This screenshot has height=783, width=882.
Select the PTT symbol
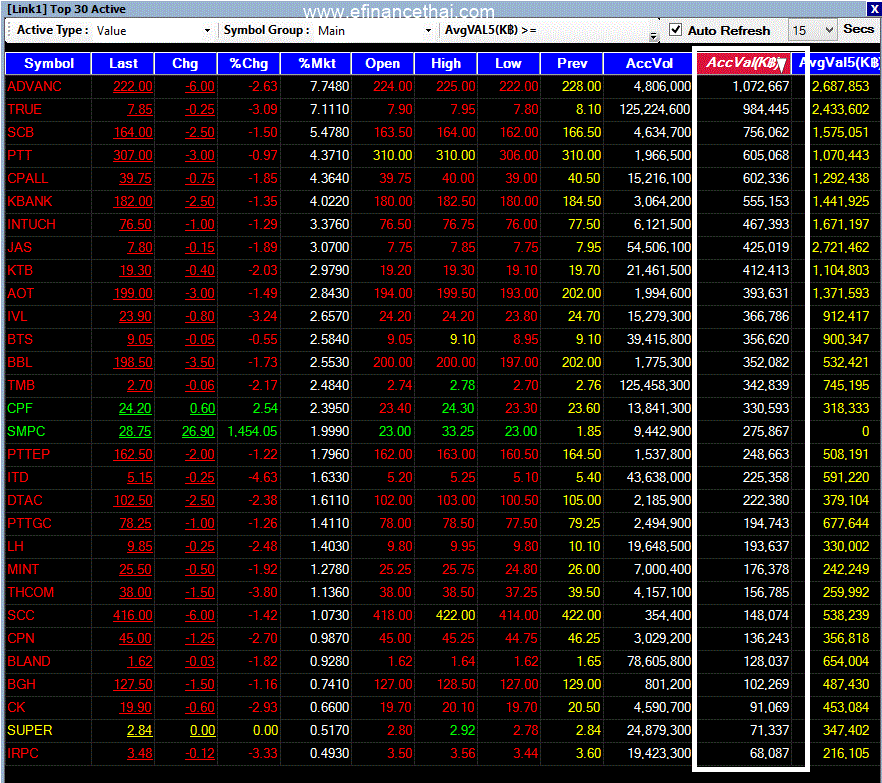pos(20,156)
